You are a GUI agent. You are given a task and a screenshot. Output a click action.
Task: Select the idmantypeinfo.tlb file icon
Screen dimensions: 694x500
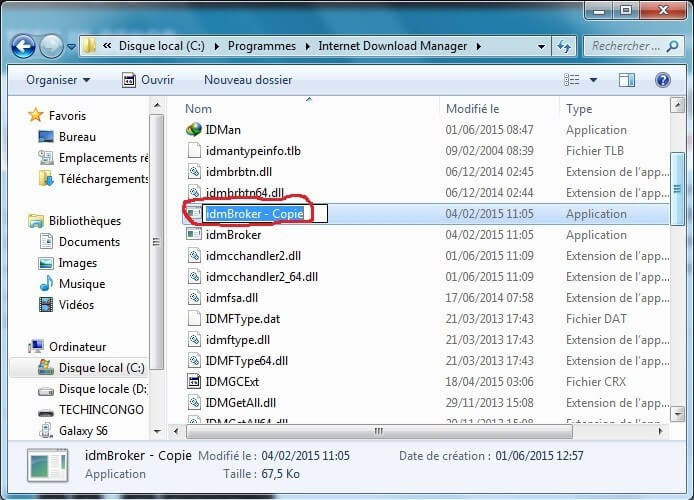tap(194, 150)
